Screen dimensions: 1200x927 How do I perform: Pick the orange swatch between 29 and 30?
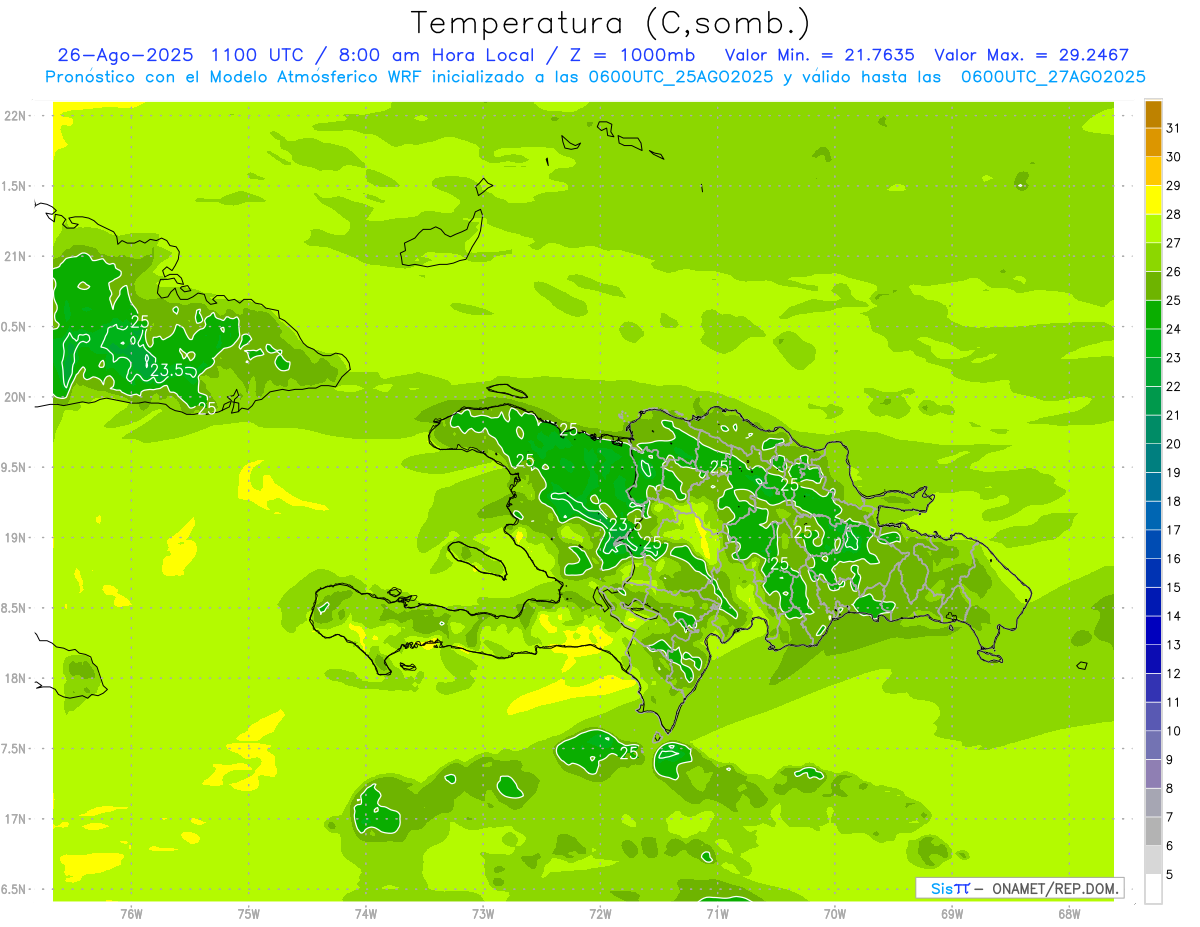[x=1153, y=172]
